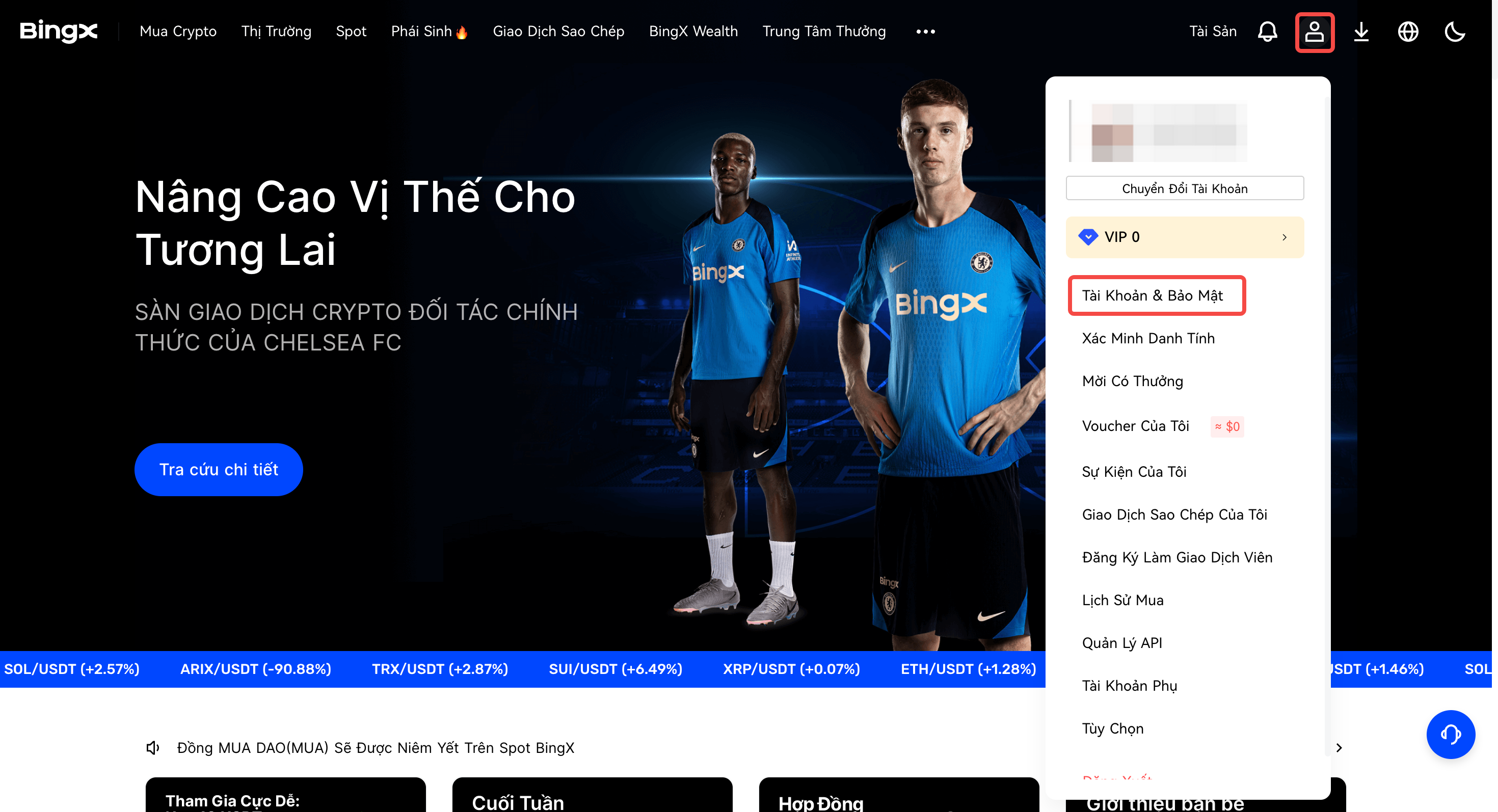Screen dimensions: 1498x812
Task: Open the user profile icon
Action: pos(1314,32)
